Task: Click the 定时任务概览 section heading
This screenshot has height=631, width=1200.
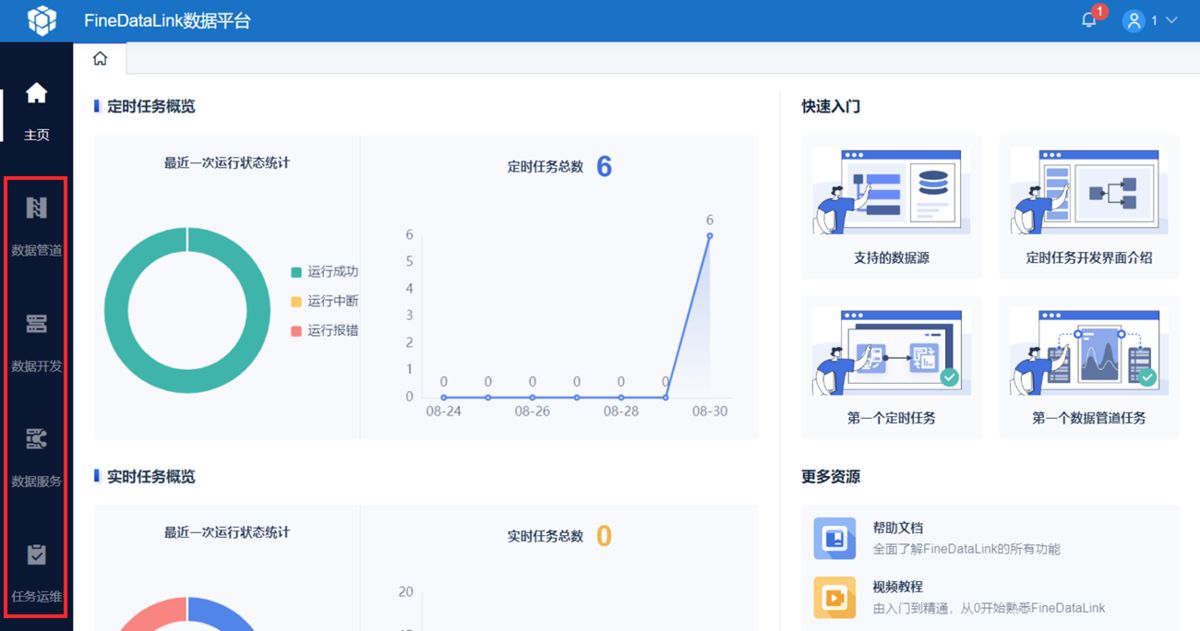Action: coord(151,106)
